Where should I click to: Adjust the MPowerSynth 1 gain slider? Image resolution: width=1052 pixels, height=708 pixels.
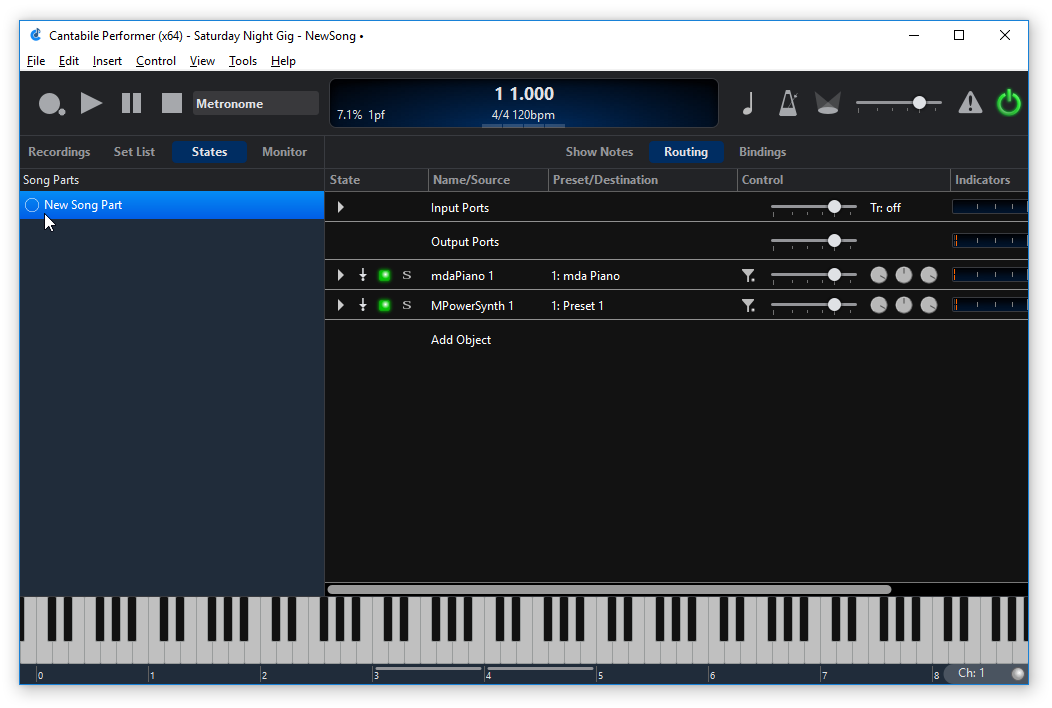point(814,305)
